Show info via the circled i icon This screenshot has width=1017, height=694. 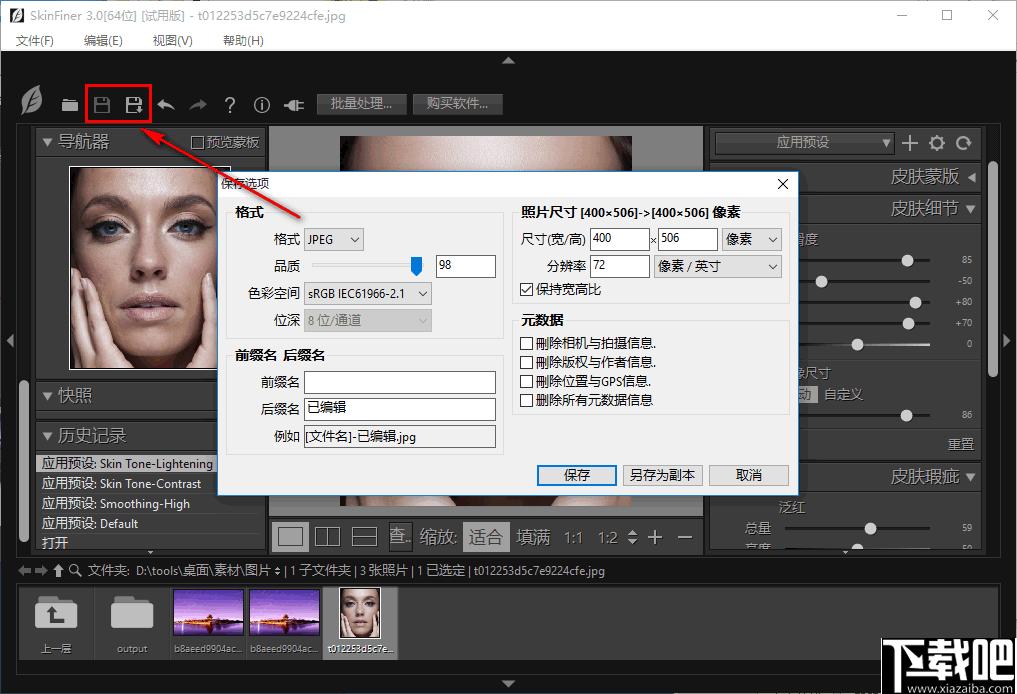click(x=261, y=104)
